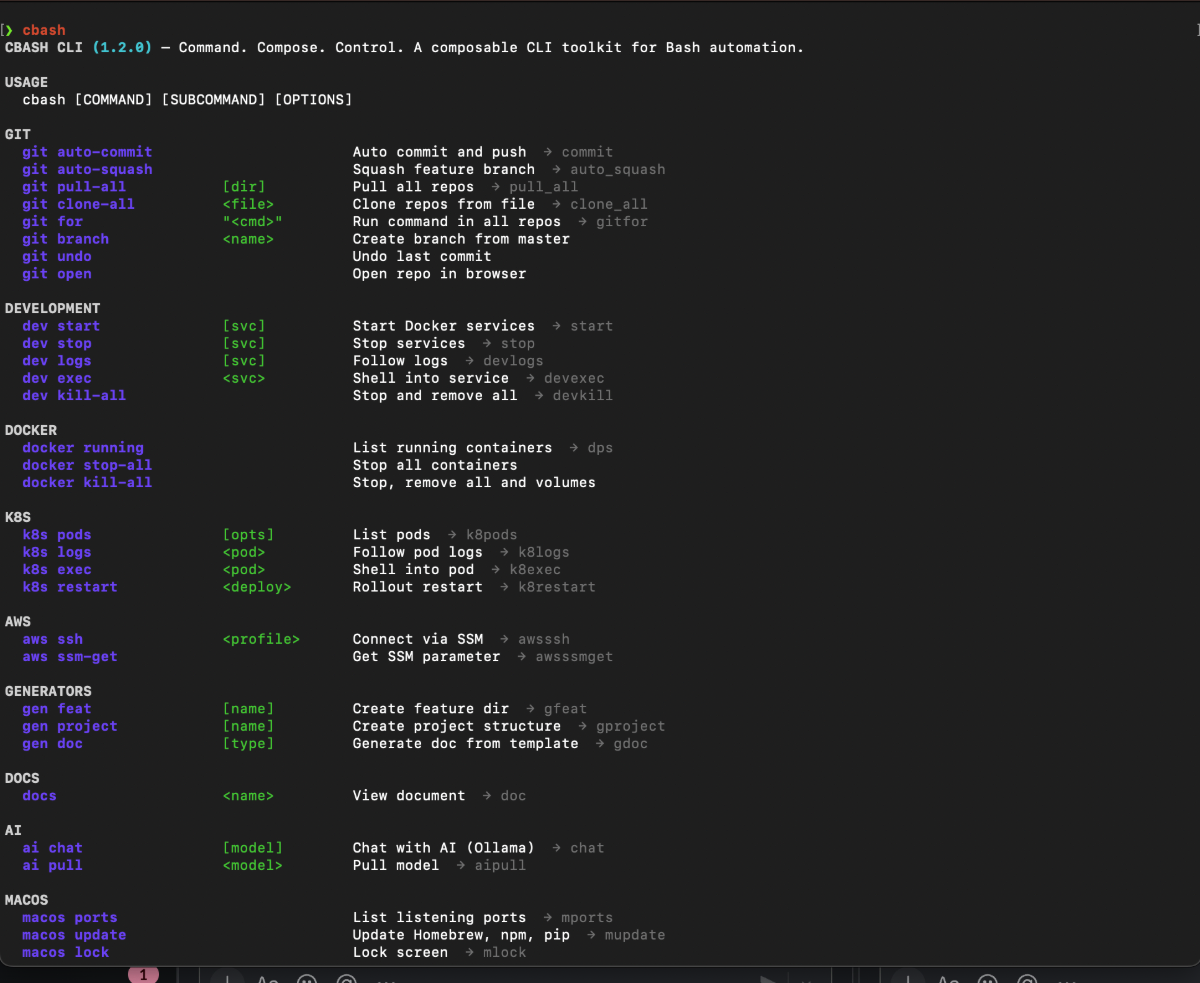The image size is (1200, 983).
Task: Click the k8s restart entry
Action: 69,587
